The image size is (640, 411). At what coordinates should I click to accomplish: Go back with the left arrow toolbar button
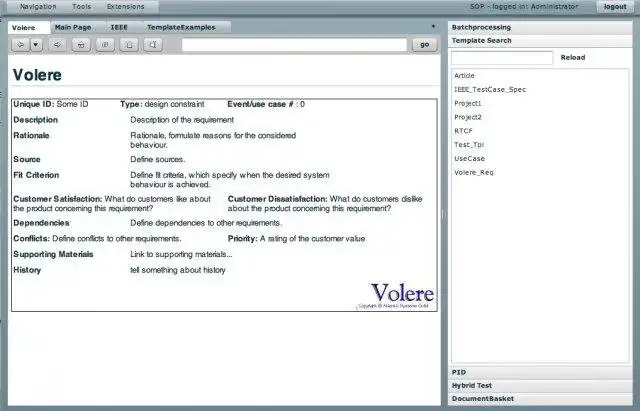[20, 44]
